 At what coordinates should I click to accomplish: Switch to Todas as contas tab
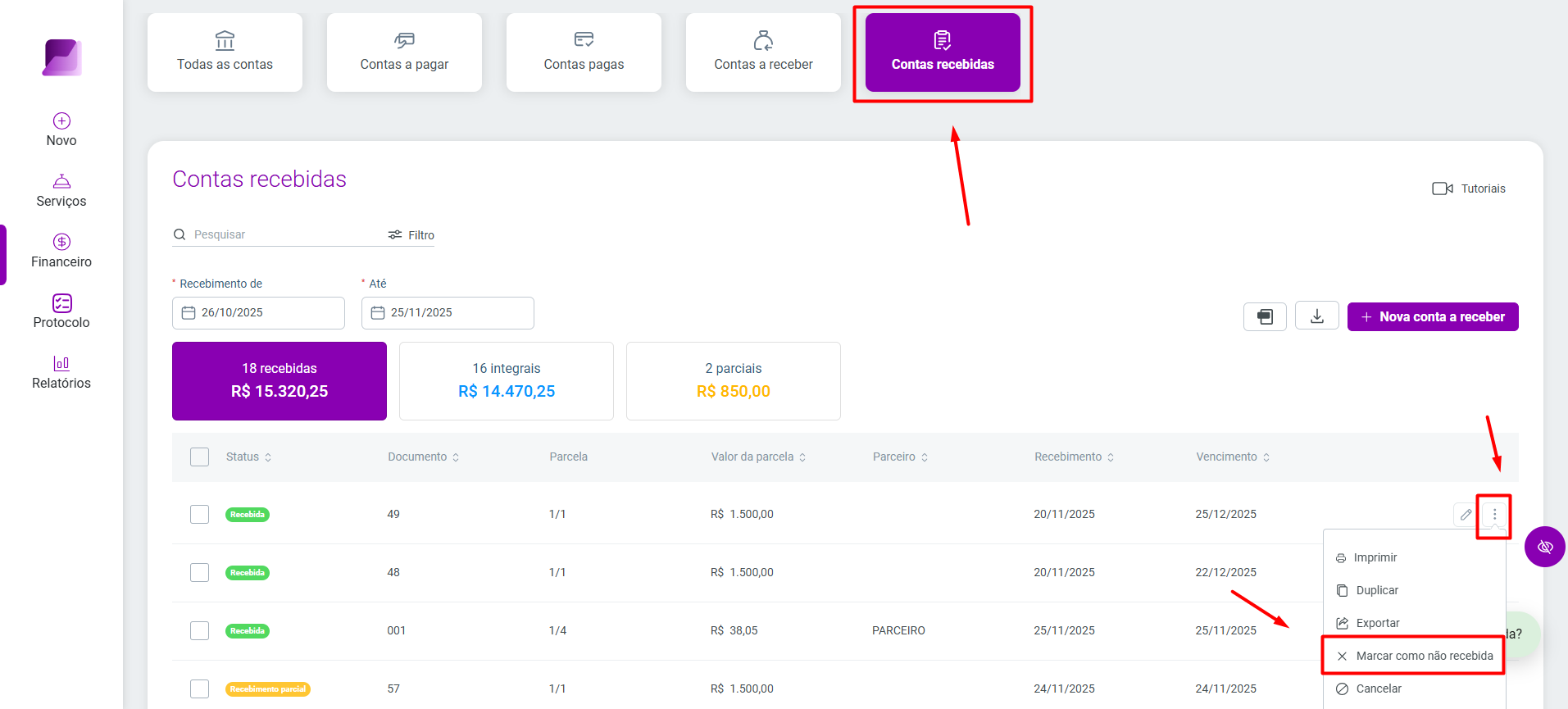click(x=225, y=52)
